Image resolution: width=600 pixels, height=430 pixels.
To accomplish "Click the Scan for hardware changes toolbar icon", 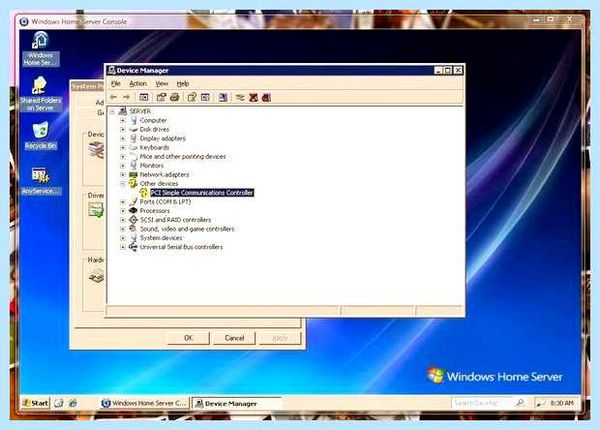I will coord(223,97).
